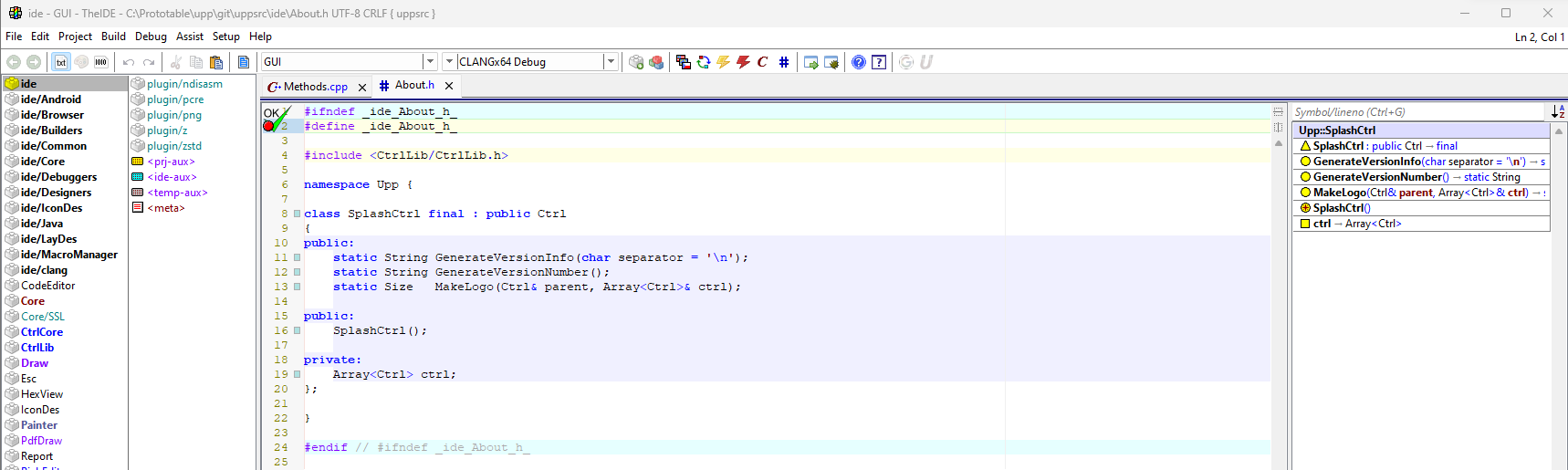The height and width of the screenshot is (470, 1568).
Task: Open the dropdown arrow left of CLANGx64 Debug
Action: [449, 62]
